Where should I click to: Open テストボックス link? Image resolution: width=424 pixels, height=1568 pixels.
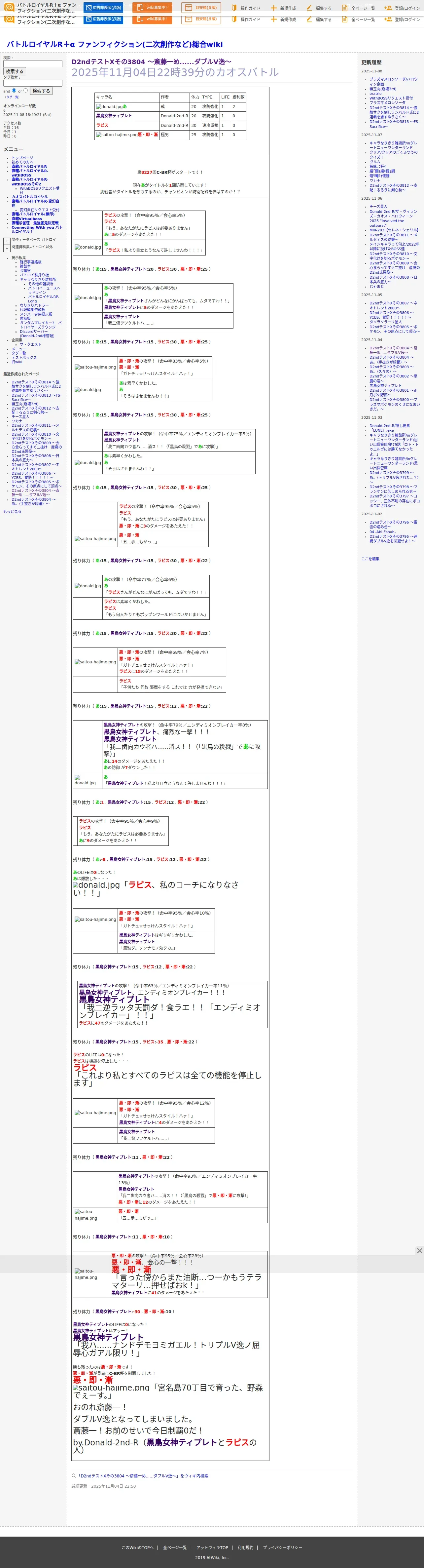24,357
